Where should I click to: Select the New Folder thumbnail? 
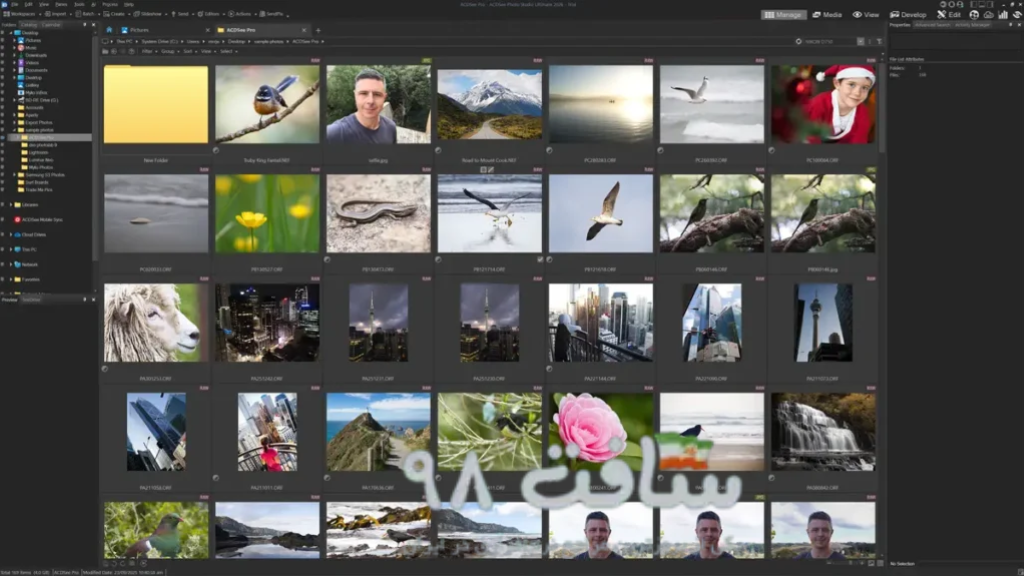tap(156, 104)
